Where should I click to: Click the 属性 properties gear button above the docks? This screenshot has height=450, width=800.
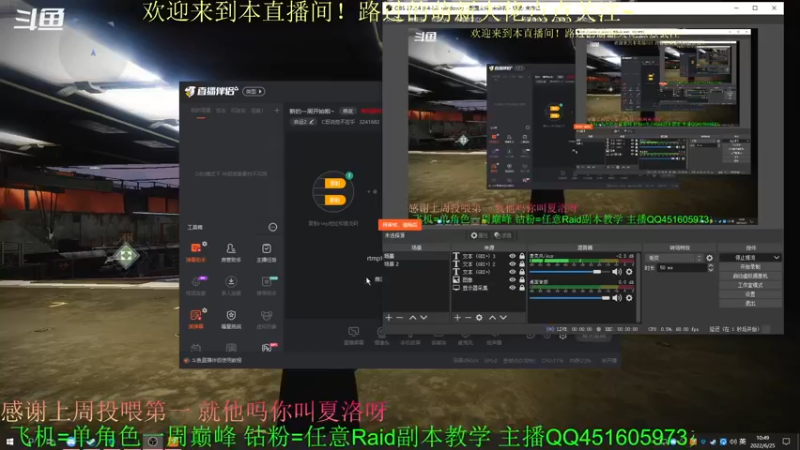tap(478, 235)
